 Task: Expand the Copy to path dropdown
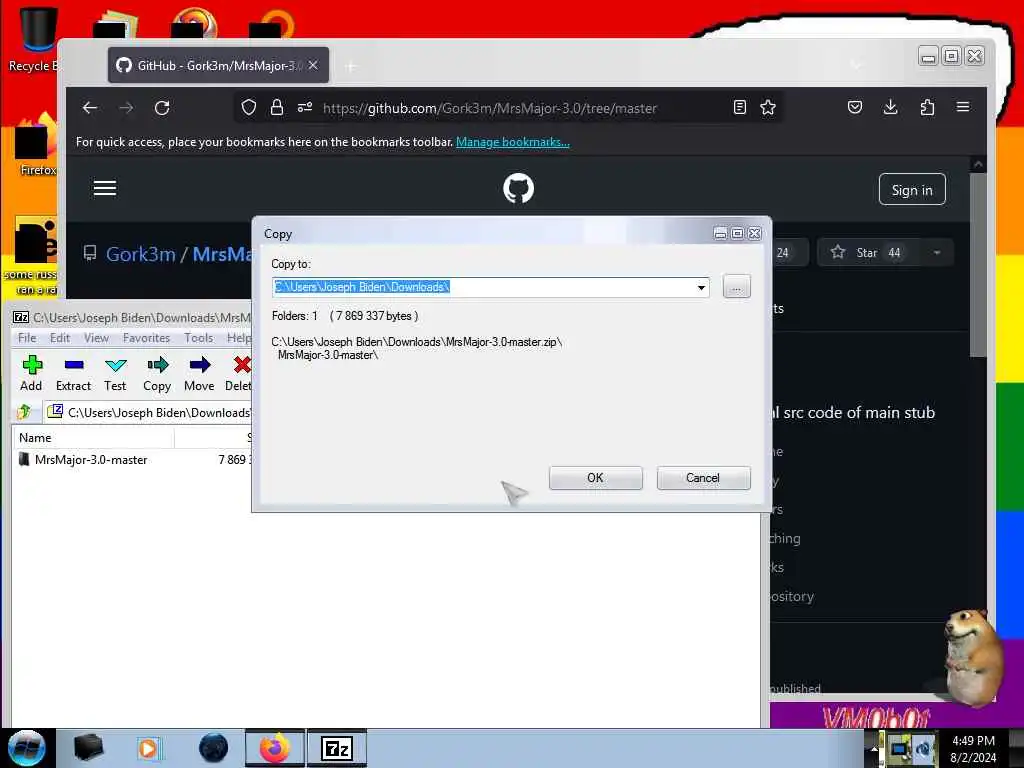click(x=701, y=287)
